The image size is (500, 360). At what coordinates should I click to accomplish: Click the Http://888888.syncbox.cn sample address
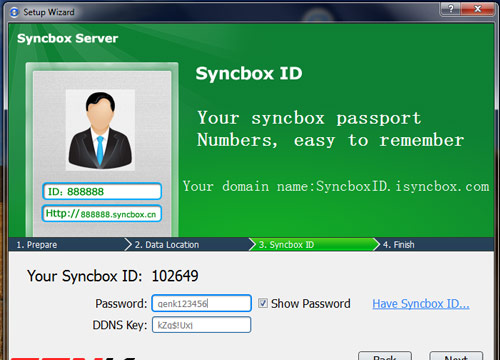coord(102,214)
